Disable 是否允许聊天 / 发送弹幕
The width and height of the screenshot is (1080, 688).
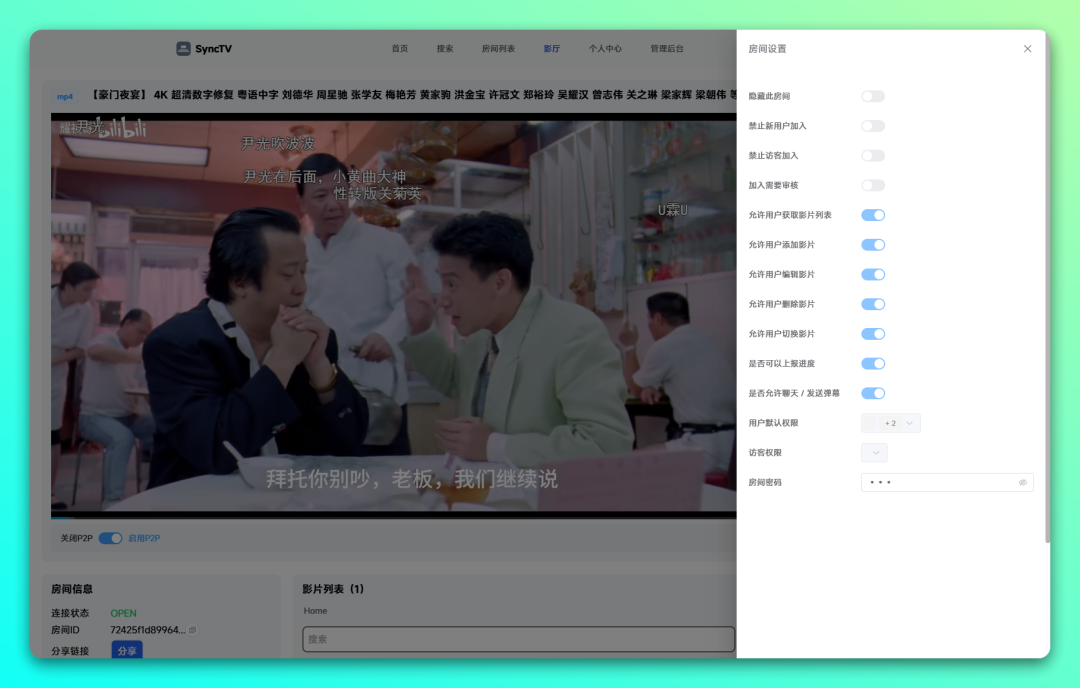point(873,393)
